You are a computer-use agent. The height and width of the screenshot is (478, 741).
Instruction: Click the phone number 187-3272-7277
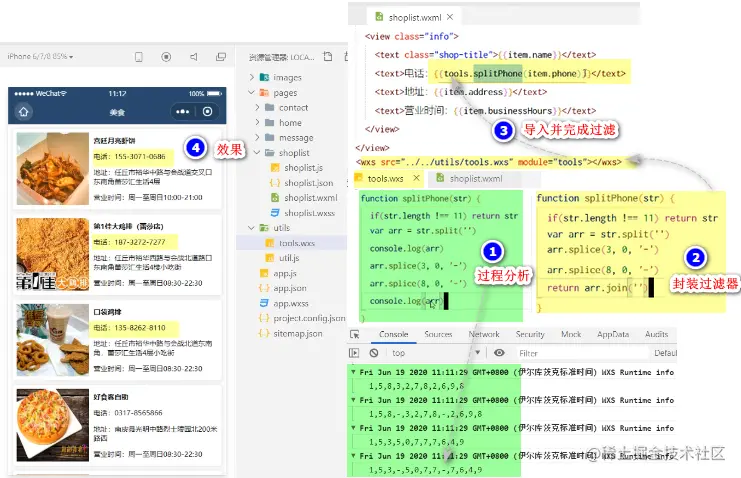click(140, 242)
